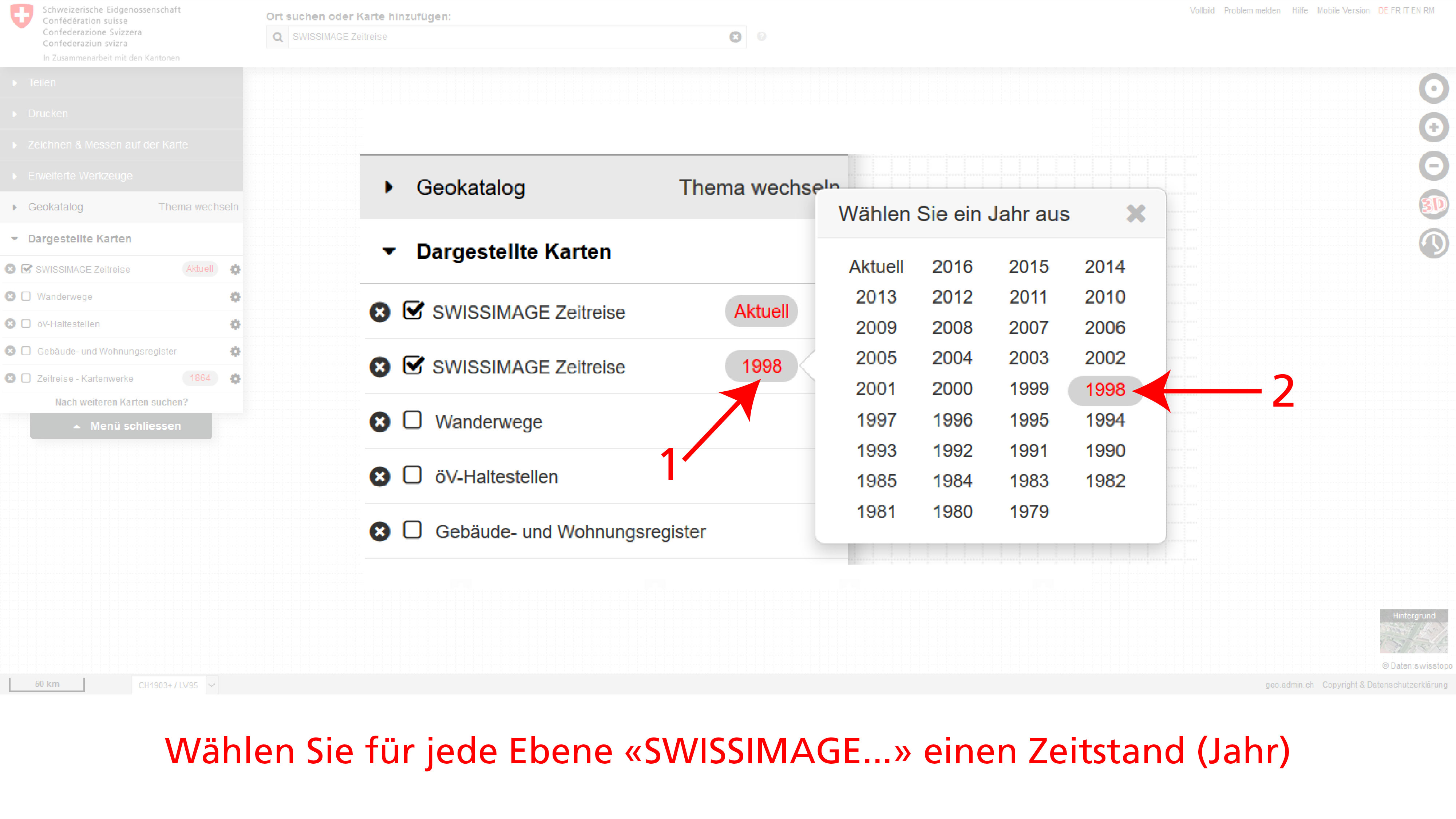
Task: Select year 2005 in the popup
Action: [x=875, y=358]
